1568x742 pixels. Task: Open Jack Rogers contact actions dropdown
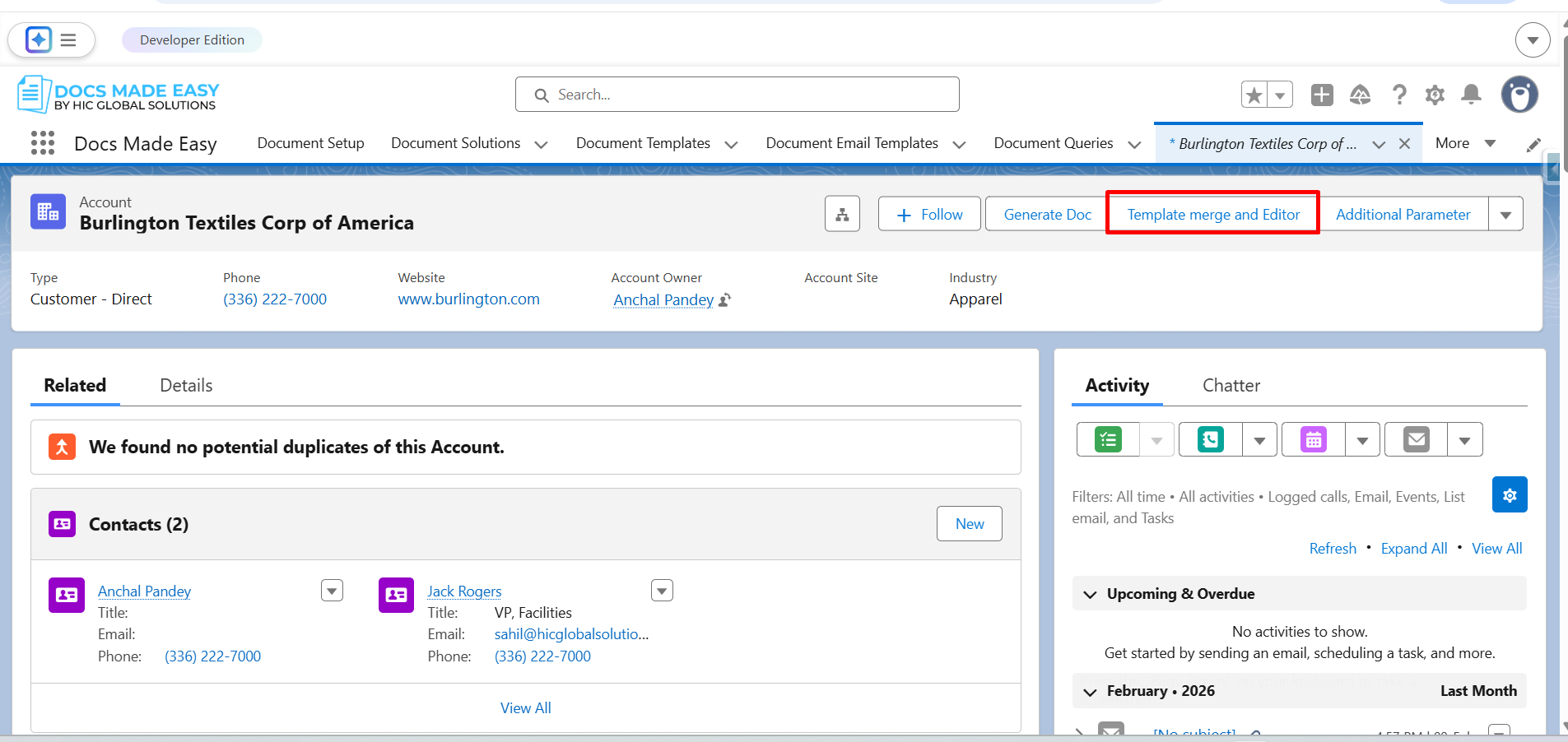pyautogui.click(x=662, y=591)
